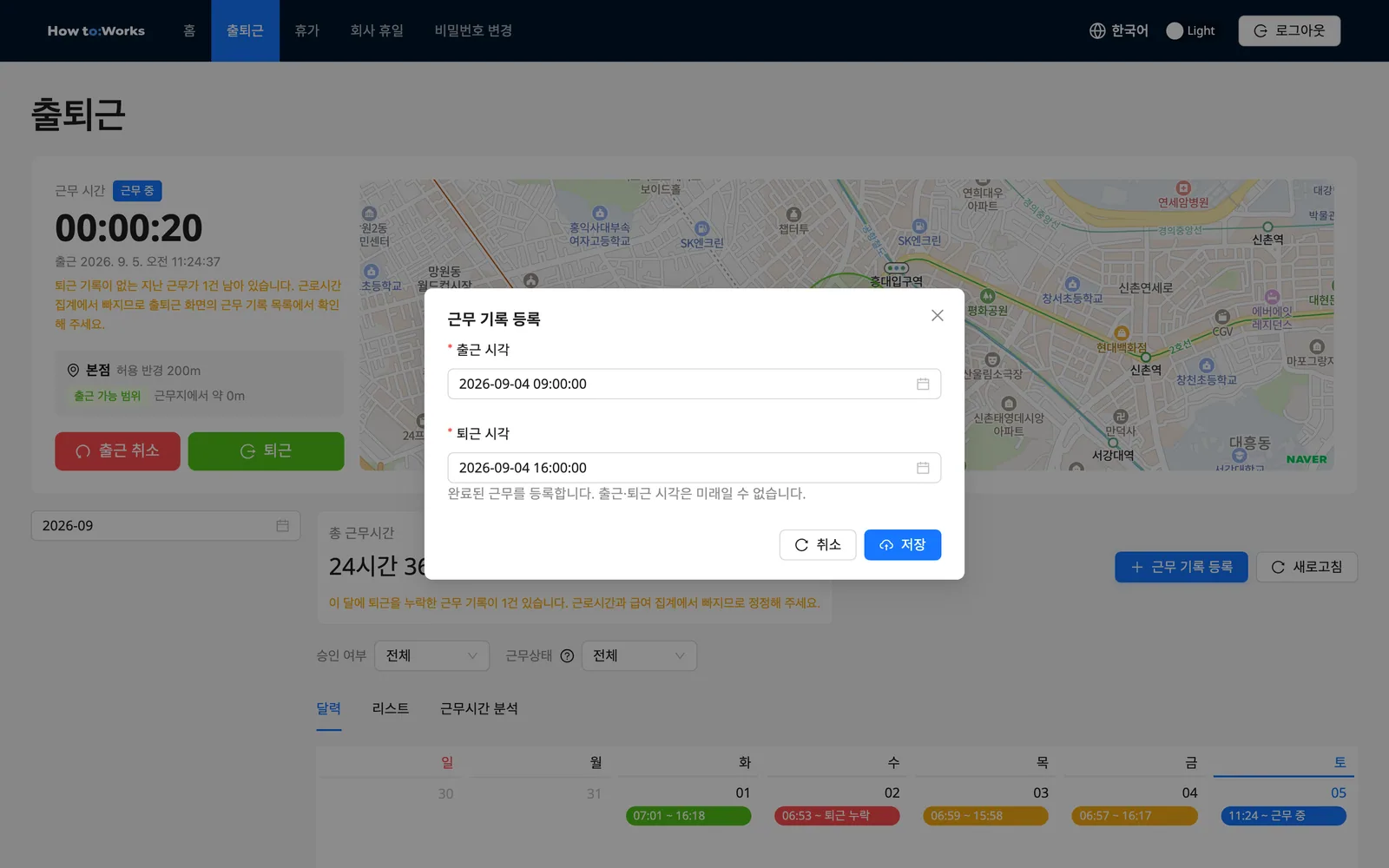Click 출근 취소 red button
The height and width of the screenshot is (868, 1389).
pos(117,451)
